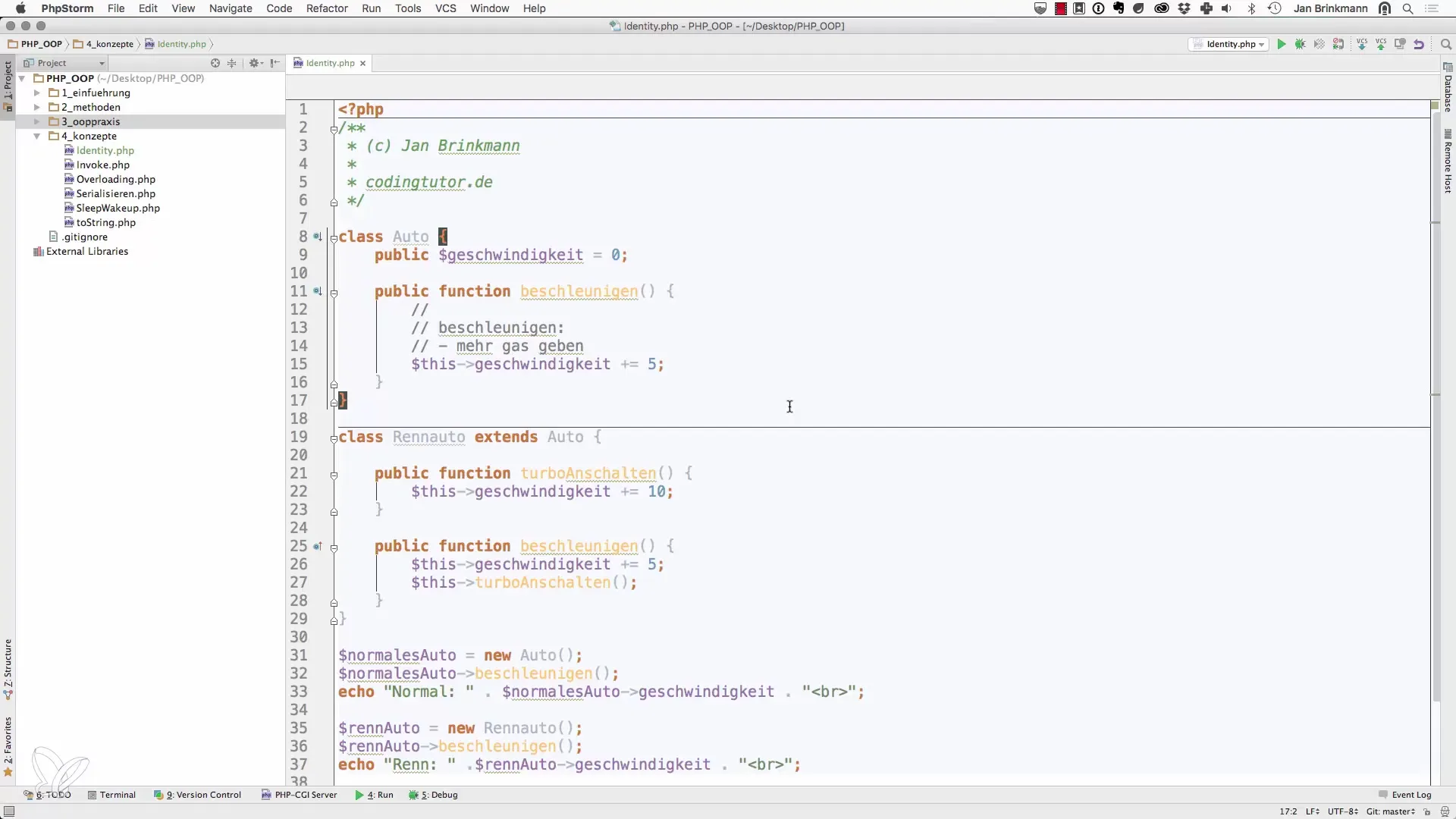Run with coverage icon in toolbar
This screenshot has width=1456, height=819.
click(x=1319, y=44)
